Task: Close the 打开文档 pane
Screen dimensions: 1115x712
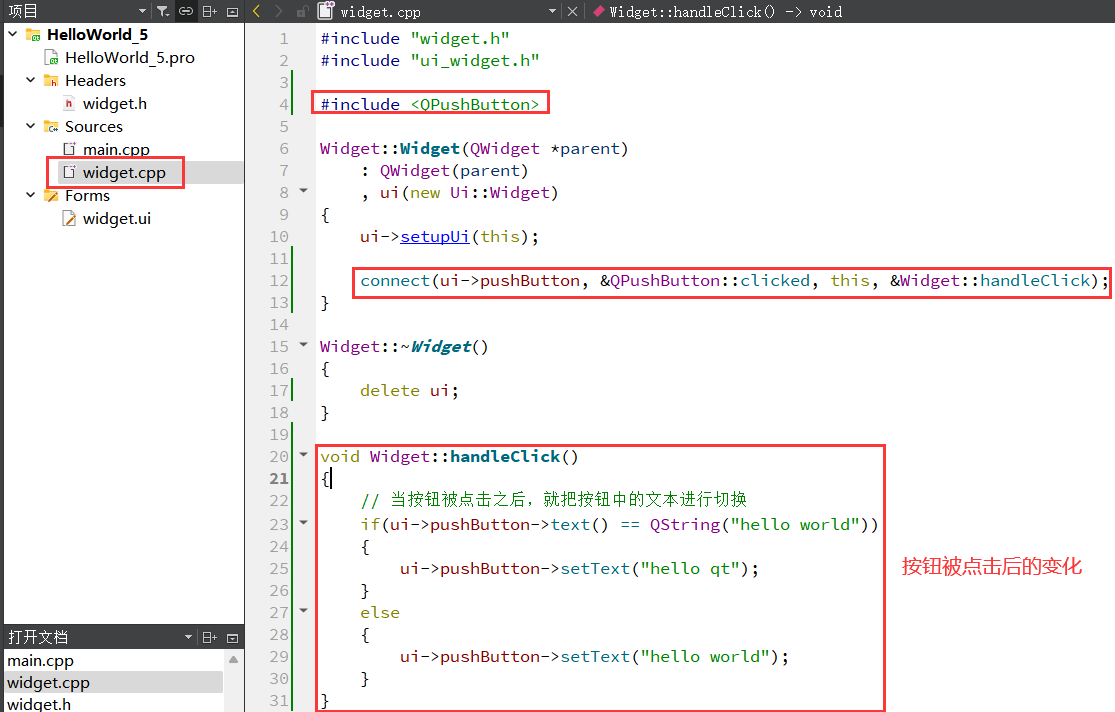Action: [233, 638]
